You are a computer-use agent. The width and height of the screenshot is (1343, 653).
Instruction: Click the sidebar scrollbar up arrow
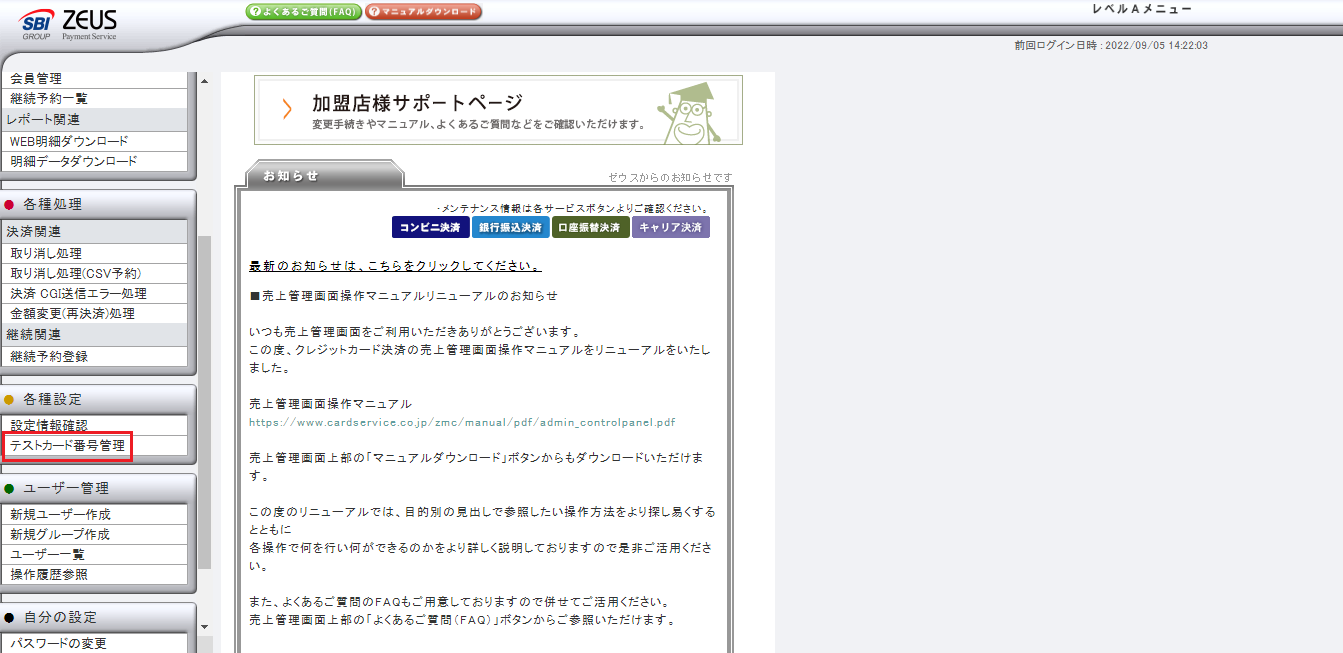pyautogui.click(x=204, y=82)
